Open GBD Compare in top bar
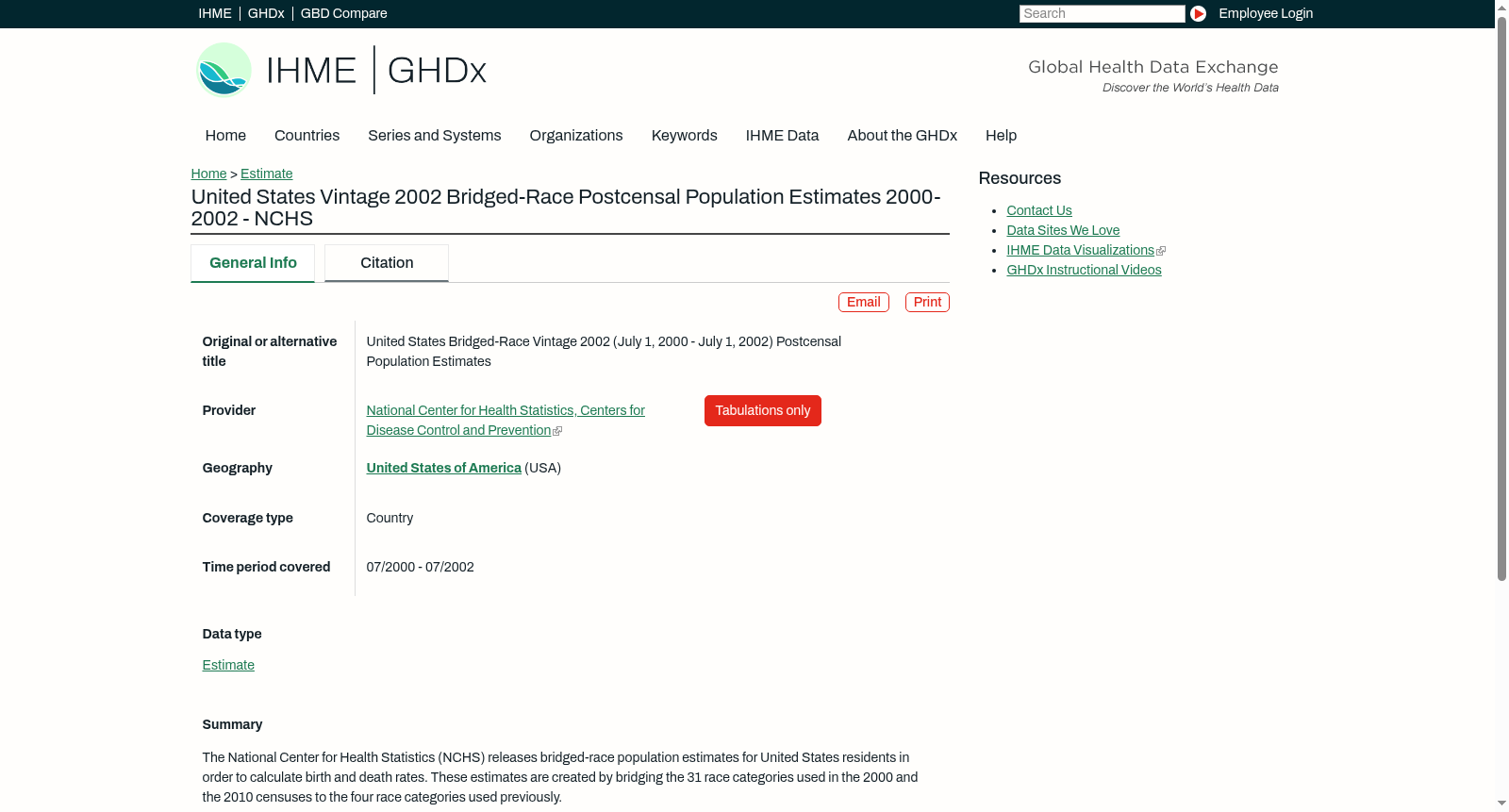Screen dimensions: 1509x812 click(343, 13)
